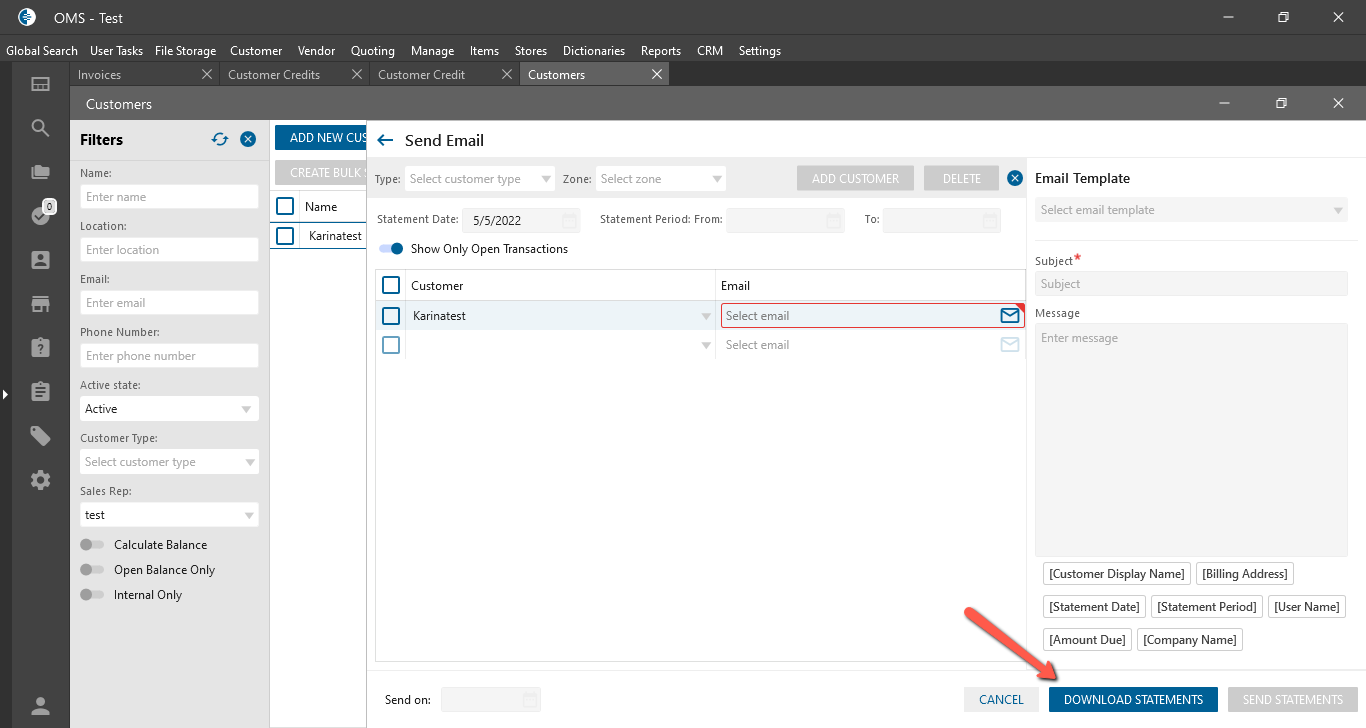The height and width of the screenshot is (728, 1366).
Task: Enable the Calculate Balance toggle
Action: [x=92, y=545]
